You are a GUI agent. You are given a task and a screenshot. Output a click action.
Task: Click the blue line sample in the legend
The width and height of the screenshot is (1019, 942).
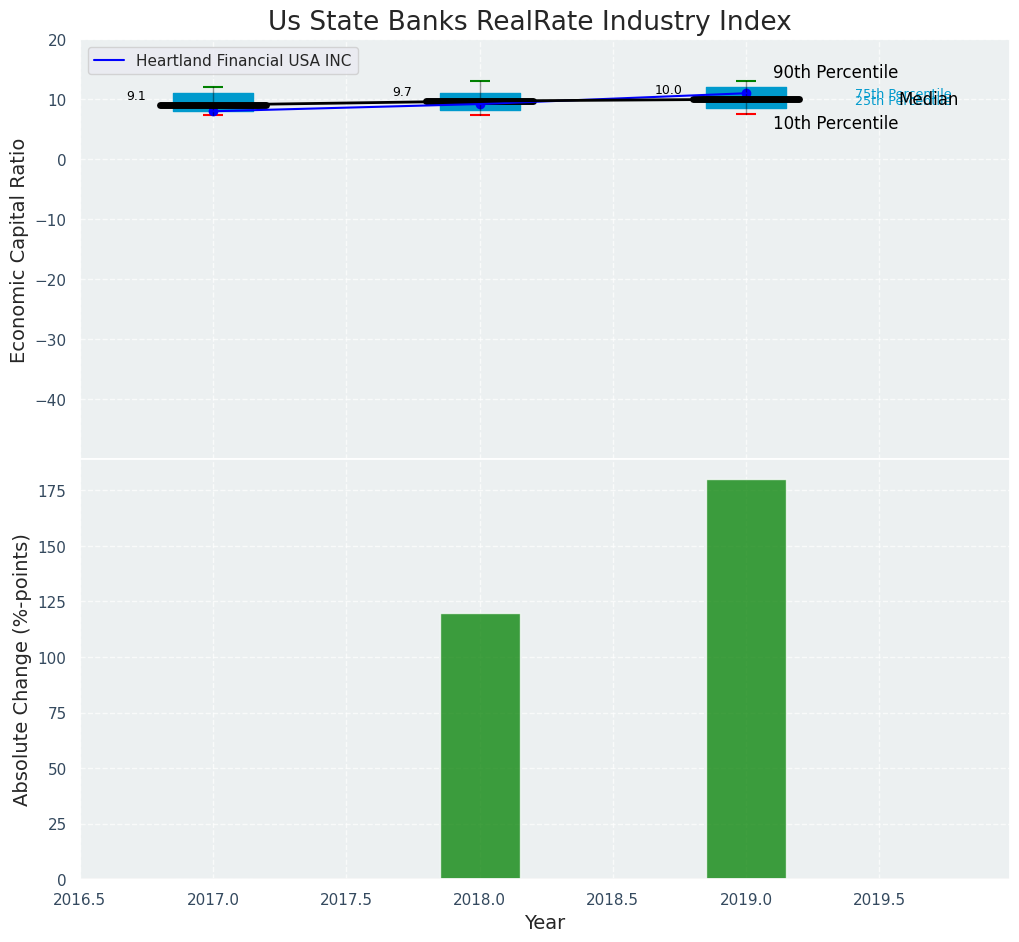point(110,61)
